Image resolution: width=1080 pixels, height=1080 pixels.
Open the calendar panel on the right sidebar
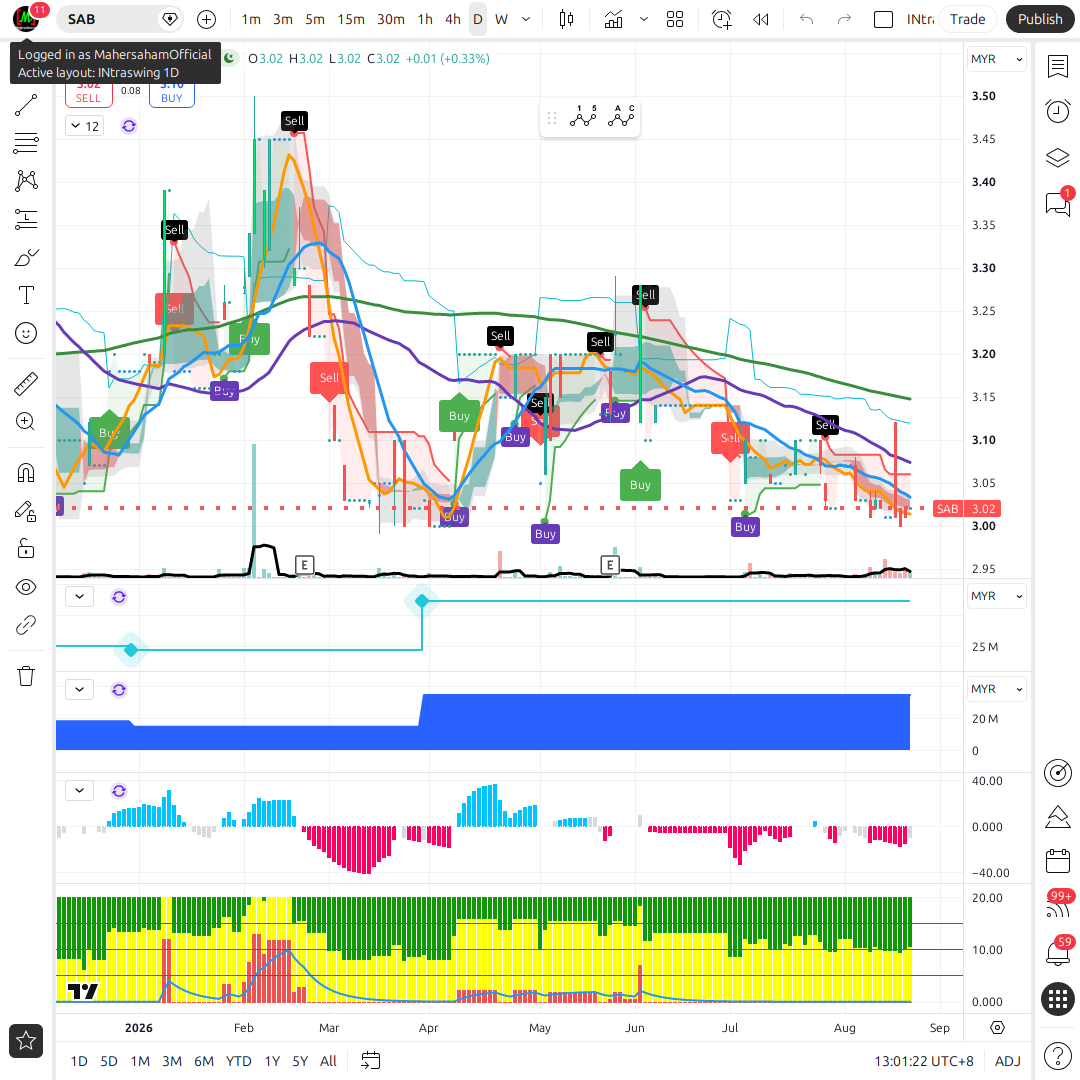point(1057,861)
